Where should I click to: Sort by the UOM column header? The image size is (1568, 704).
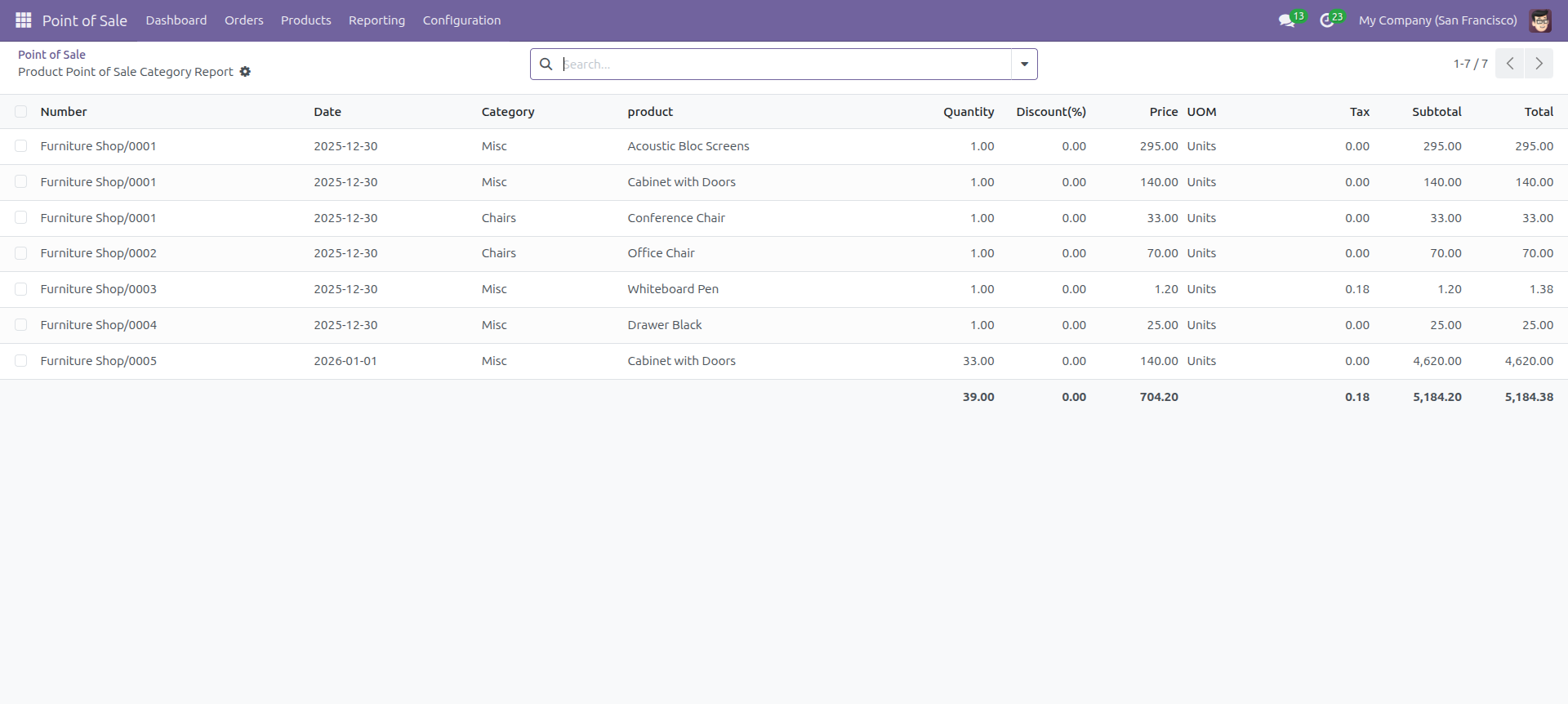pos(1201,112)
